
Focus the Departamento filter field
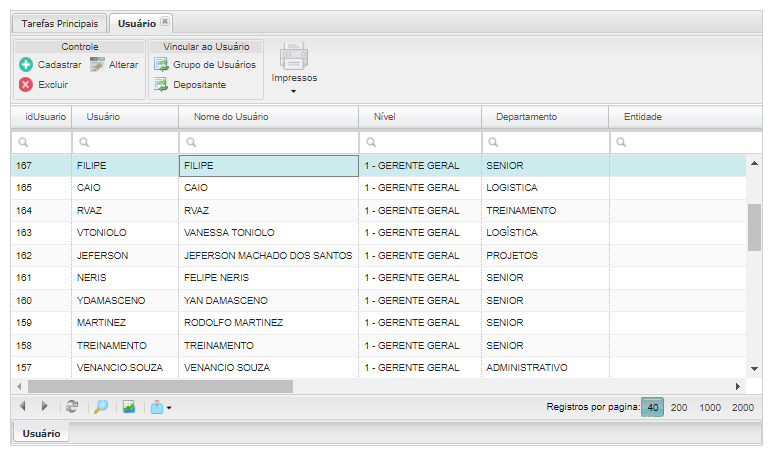pos(545,142)
